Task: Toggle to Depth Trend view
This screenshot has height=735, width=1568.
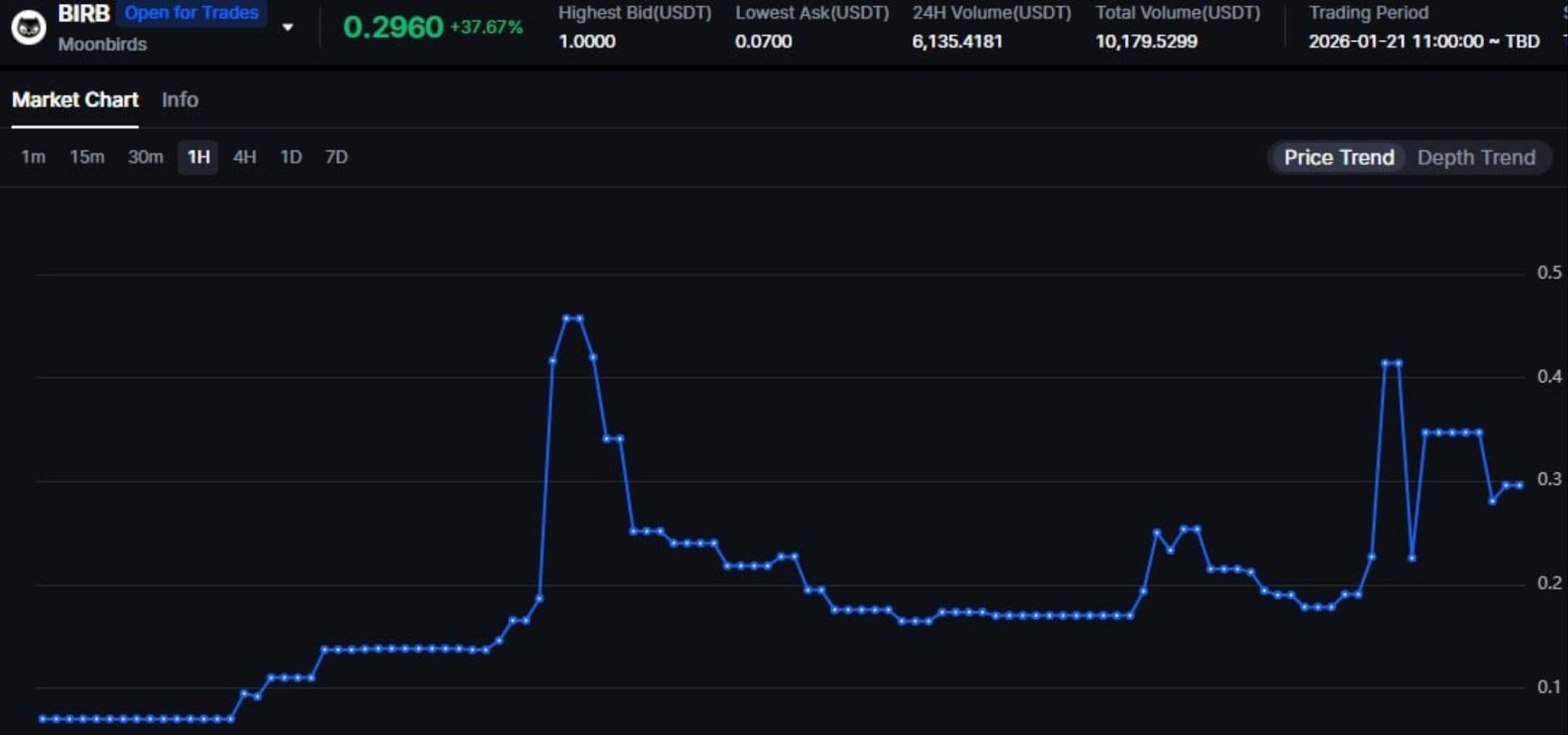Action: tap(1475, 157)
